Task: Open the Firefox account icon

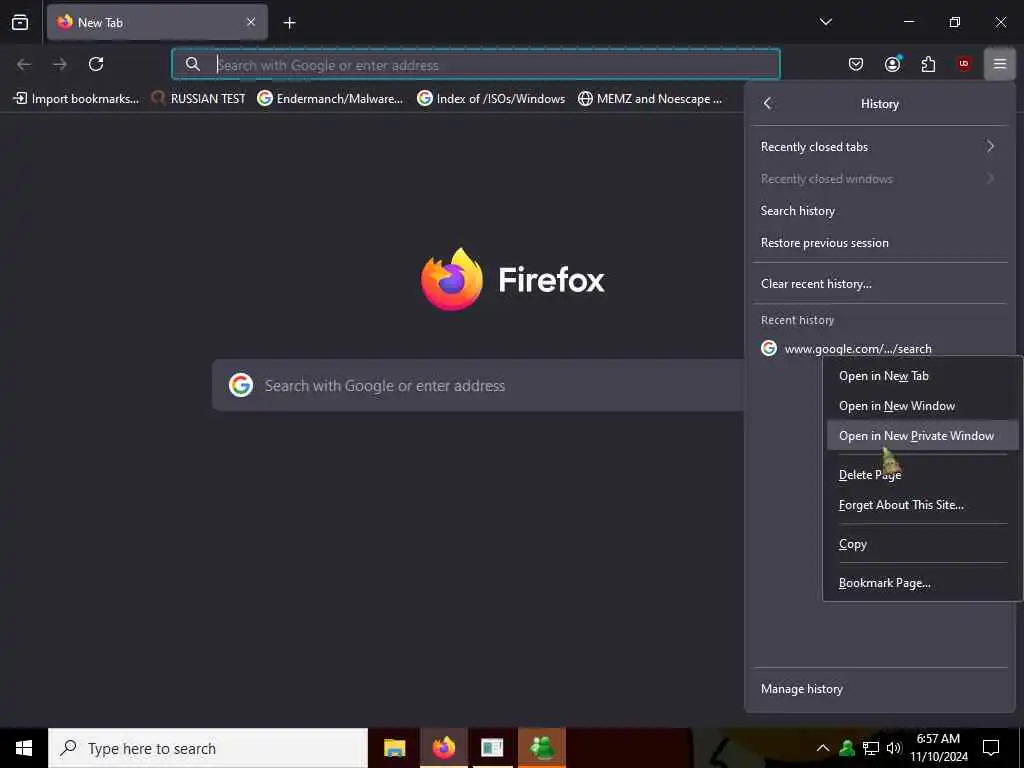Action: [x=892, y=64]
